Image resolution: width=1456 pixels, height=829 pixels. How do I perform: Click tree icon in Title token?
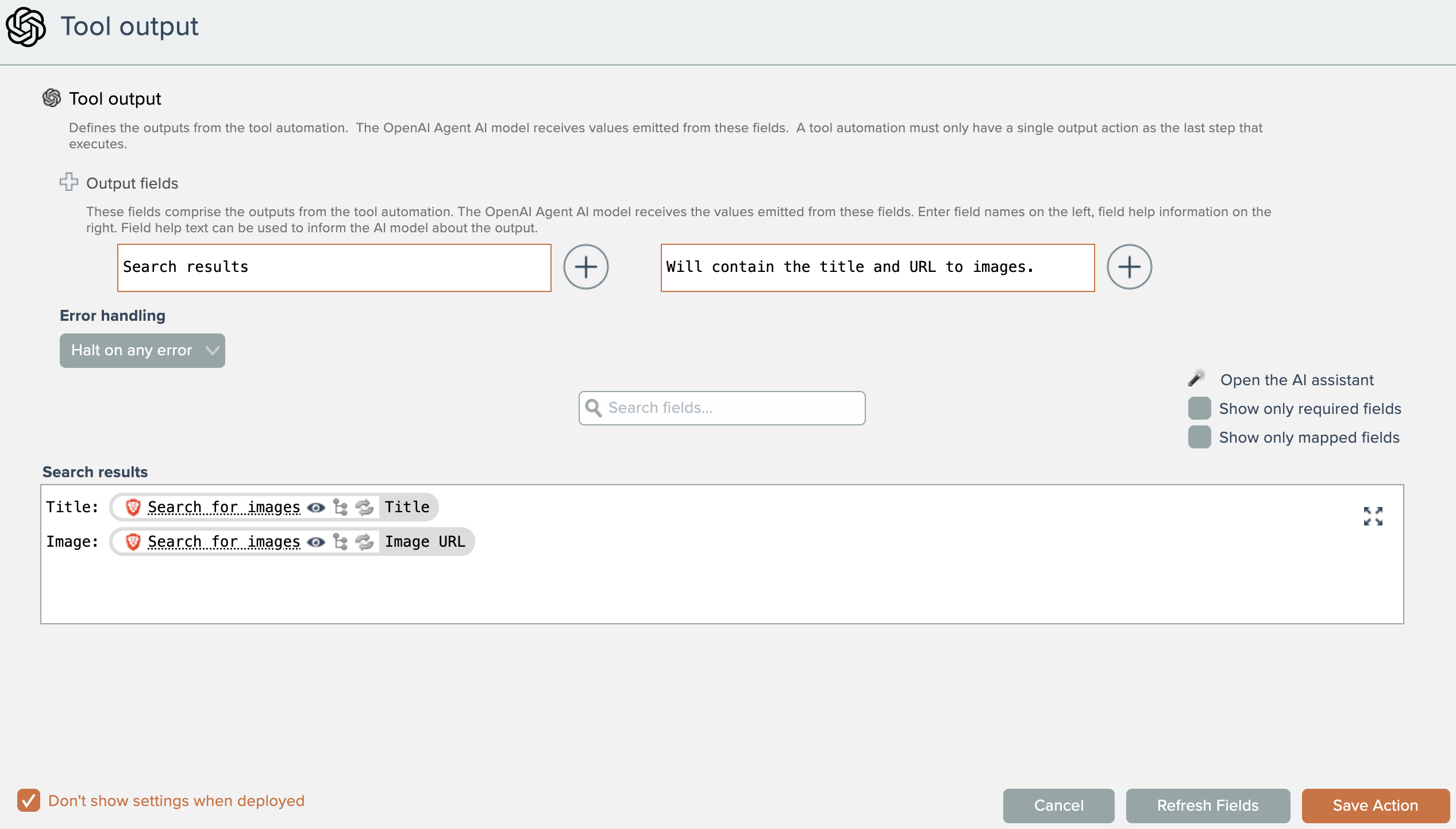[x=341, y=508]
